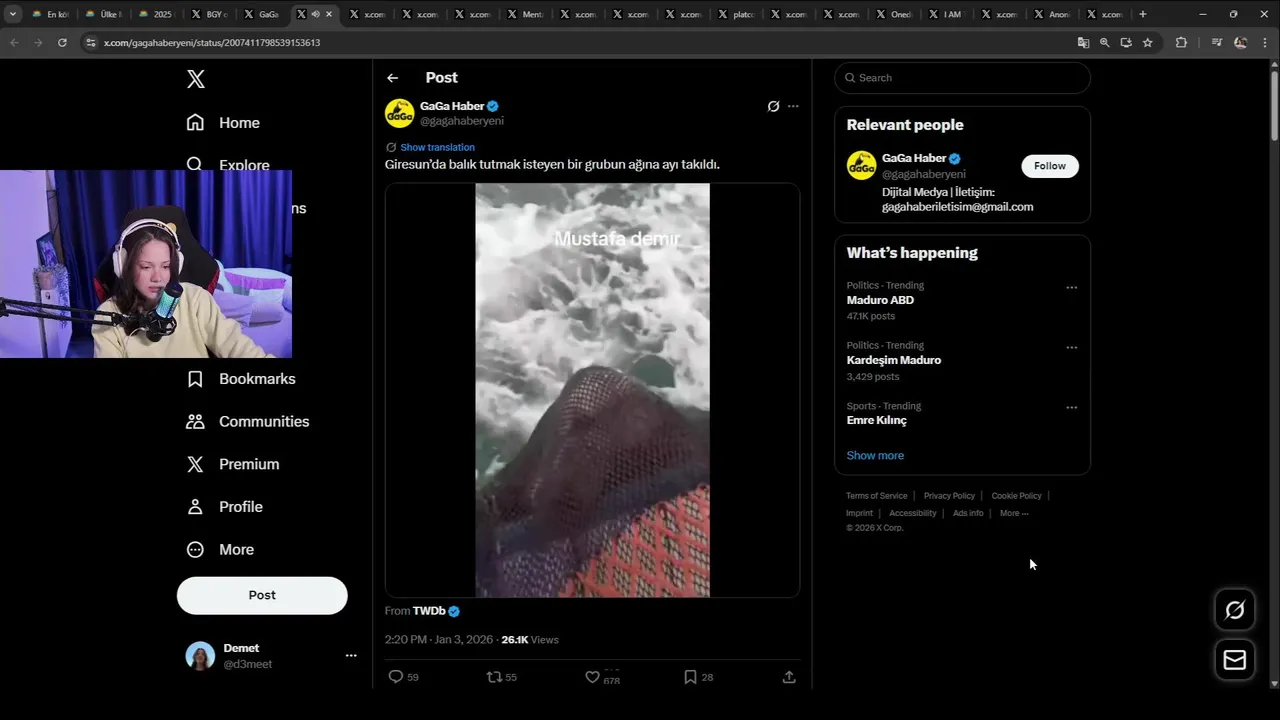Reply to the post via comment icon

point(396,677)
